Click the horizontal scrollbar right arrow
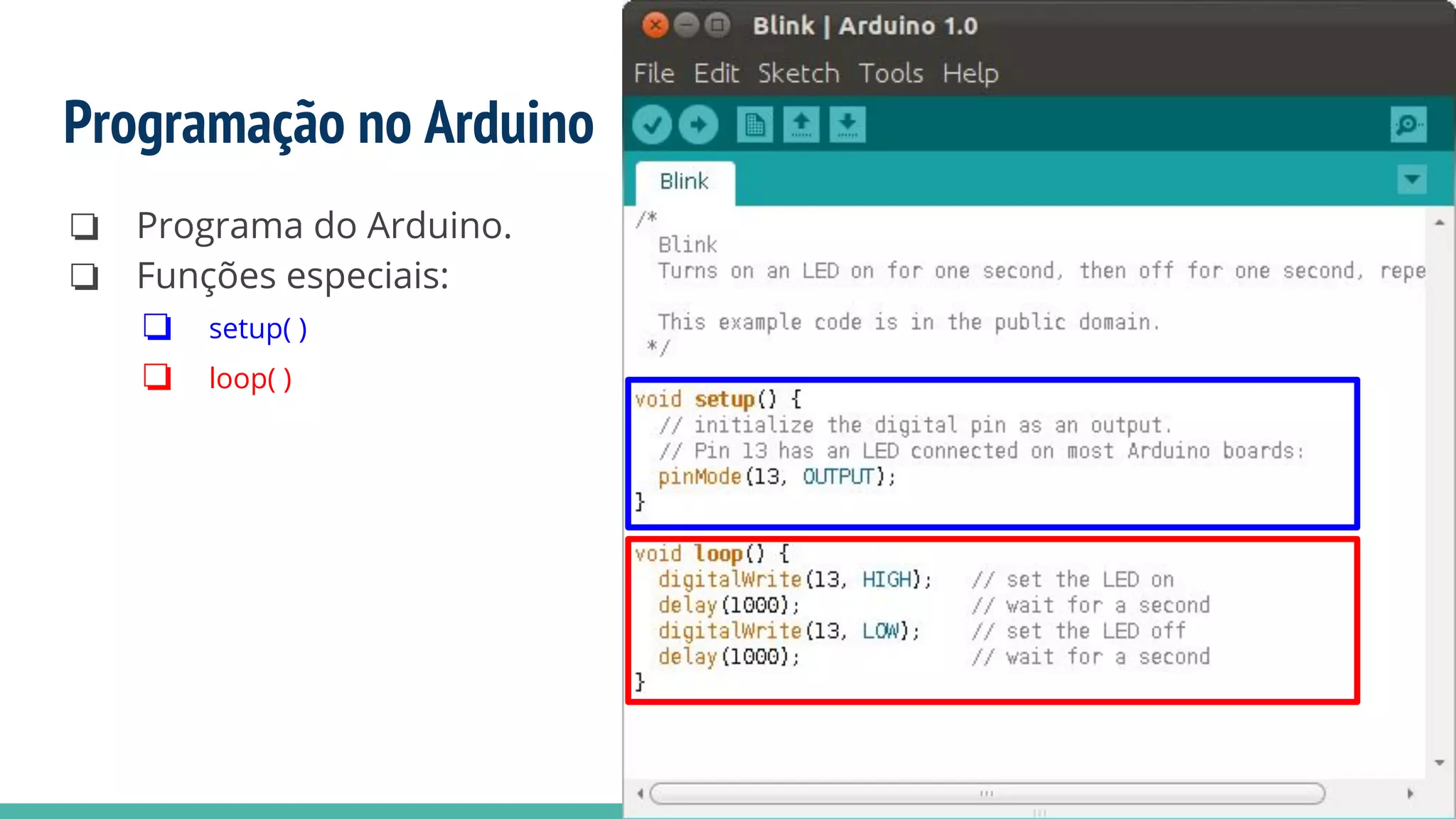The height and width of the screenshot is (819, 1456). (x=1410, y=793)
